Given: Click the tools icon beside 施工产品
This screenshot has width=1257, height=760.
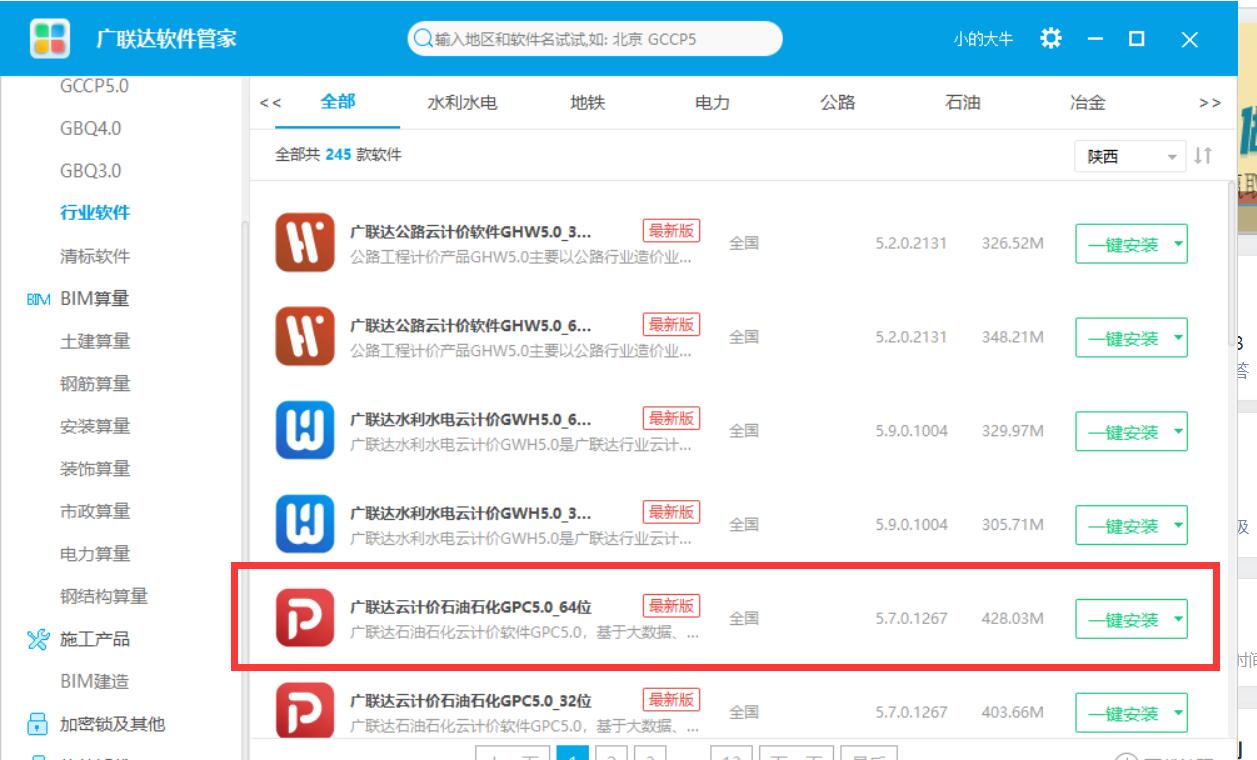Looking at the screenshot, I should point(37,639).
